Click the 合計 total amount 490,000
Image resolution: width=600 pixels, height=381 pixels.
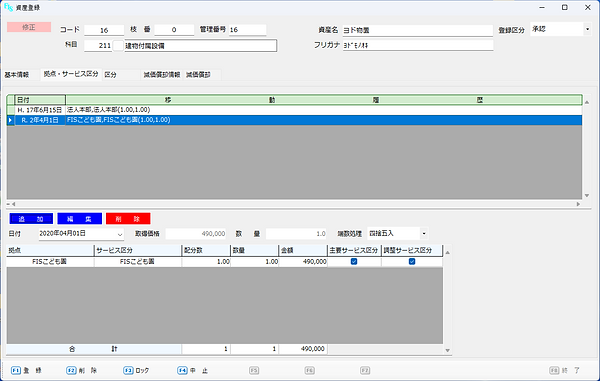click(303, 349)
